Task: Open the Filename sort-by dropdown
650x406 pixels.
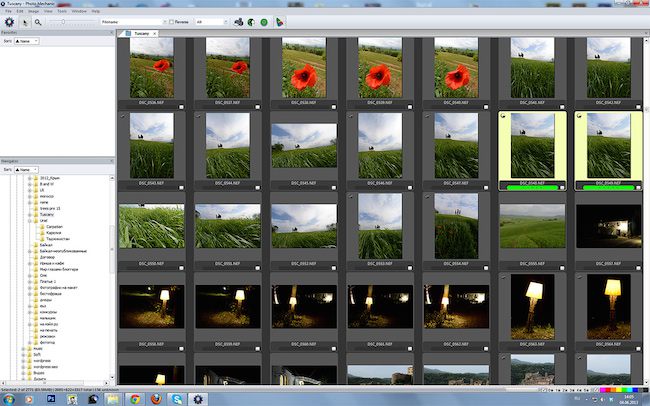Action: coord(134,22)
